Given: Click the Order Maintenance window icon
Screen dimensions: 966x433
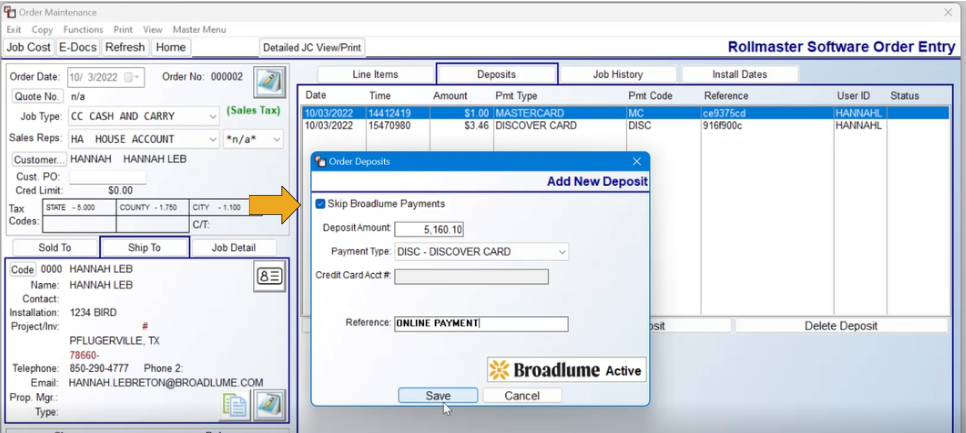Looking at the screenshot, I should (x=10, y=12).
